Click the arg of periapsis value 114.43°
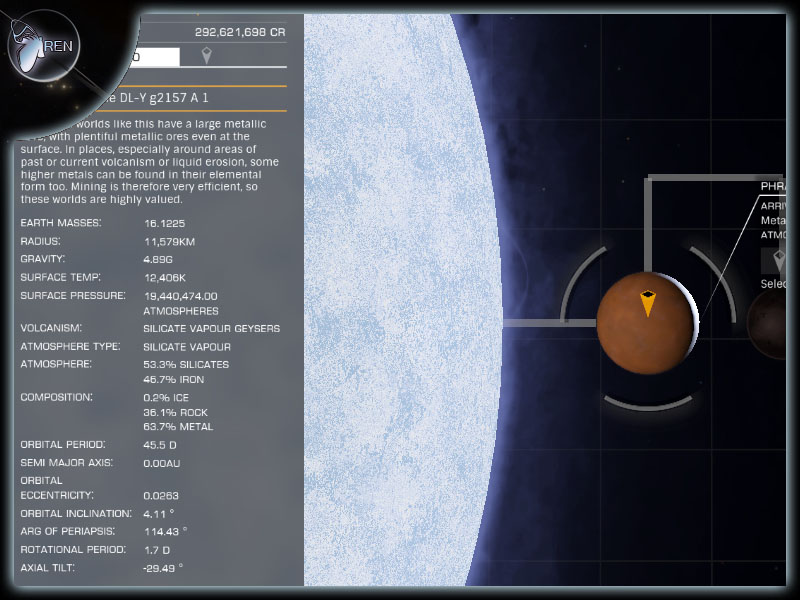 (x=165, y=532)
